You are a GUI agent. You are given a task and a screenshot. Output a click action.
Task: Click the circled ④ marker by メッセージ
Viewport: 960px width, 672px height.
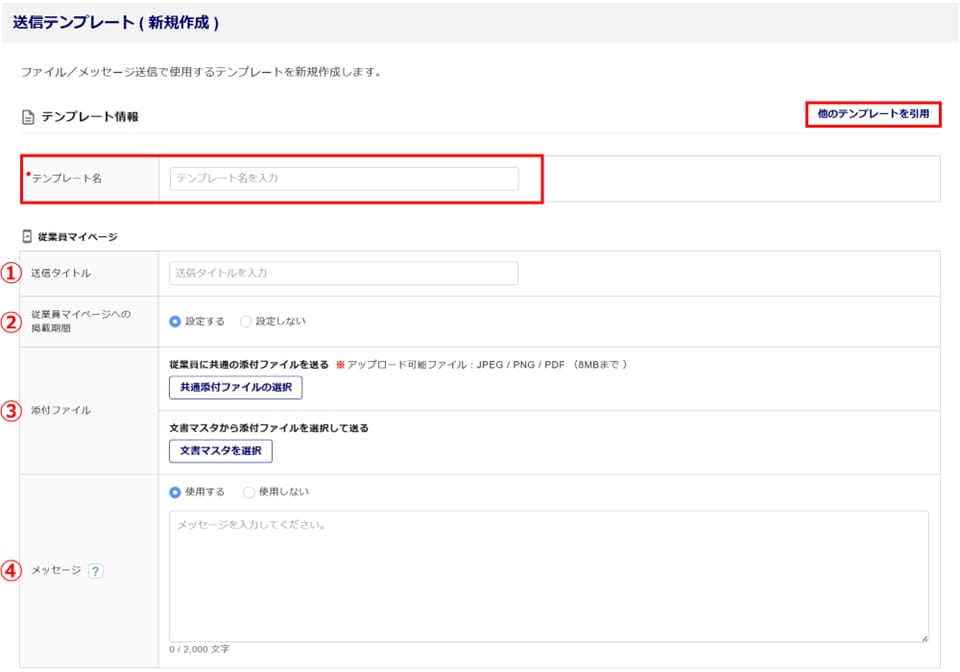click(x=10, y=570)
